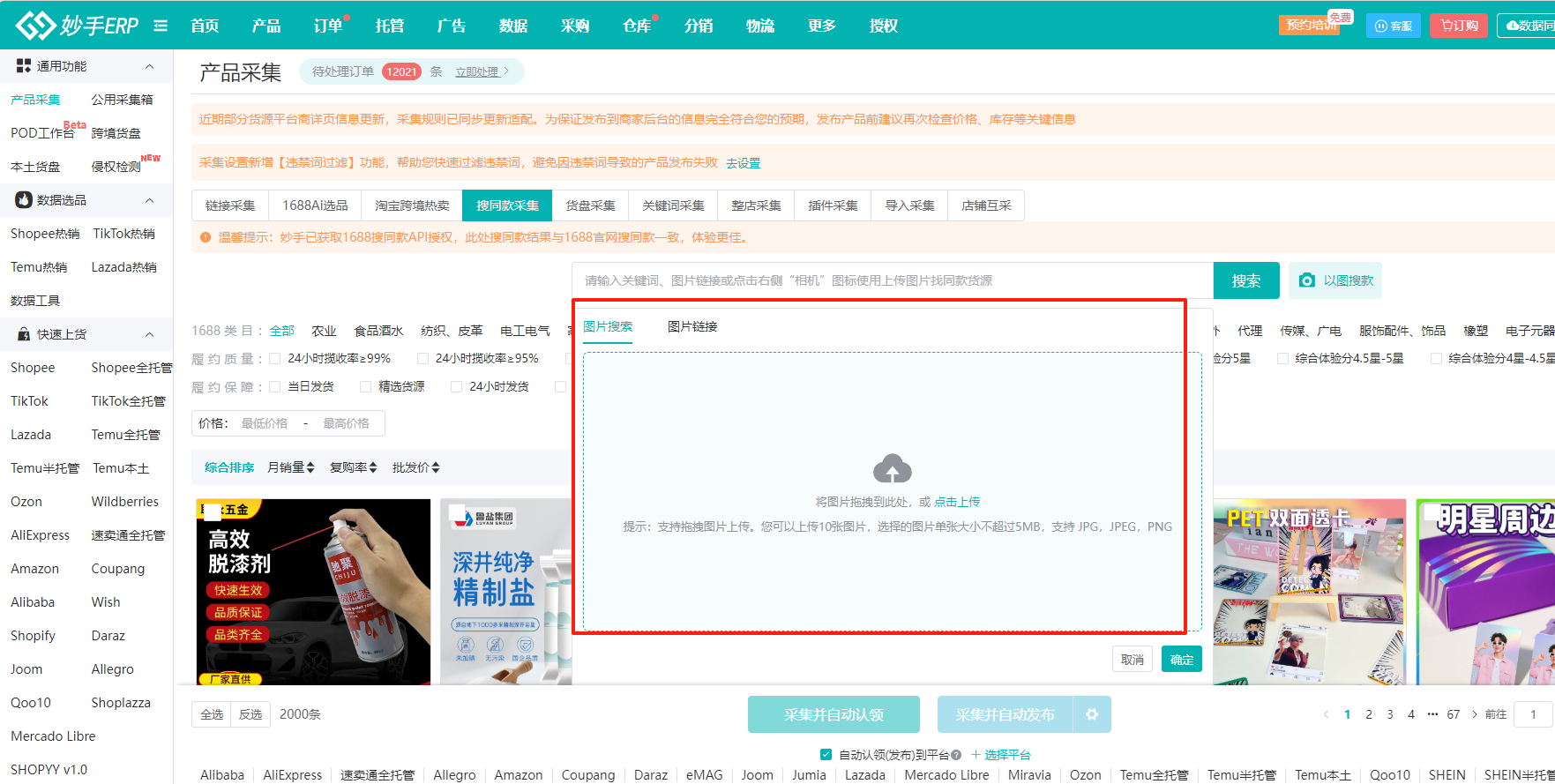Switch to 图片链接 tab
Viewport: 1555px width, 784px height.
692,326
